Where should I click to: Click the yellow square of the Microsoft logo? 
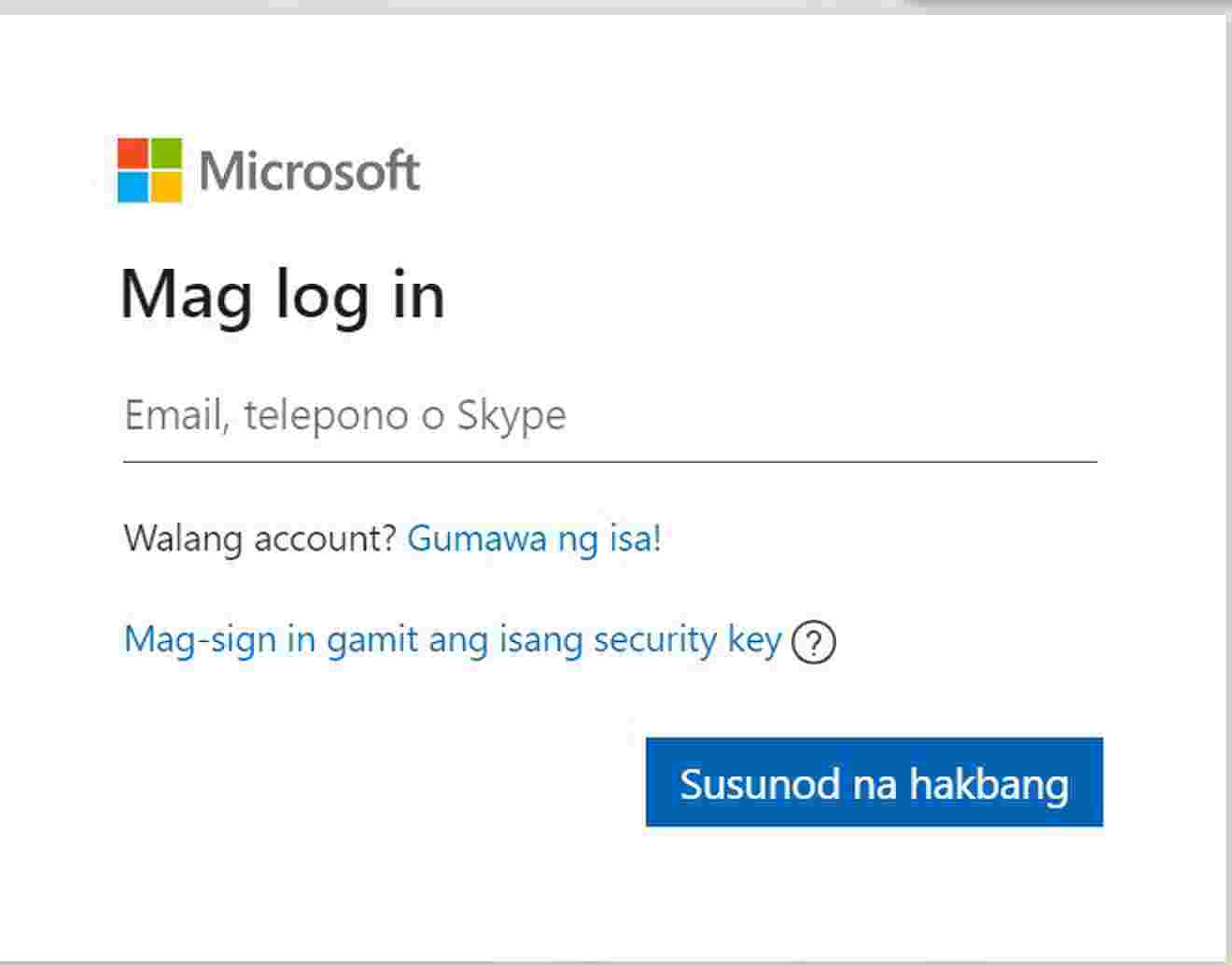pos(166,186)
